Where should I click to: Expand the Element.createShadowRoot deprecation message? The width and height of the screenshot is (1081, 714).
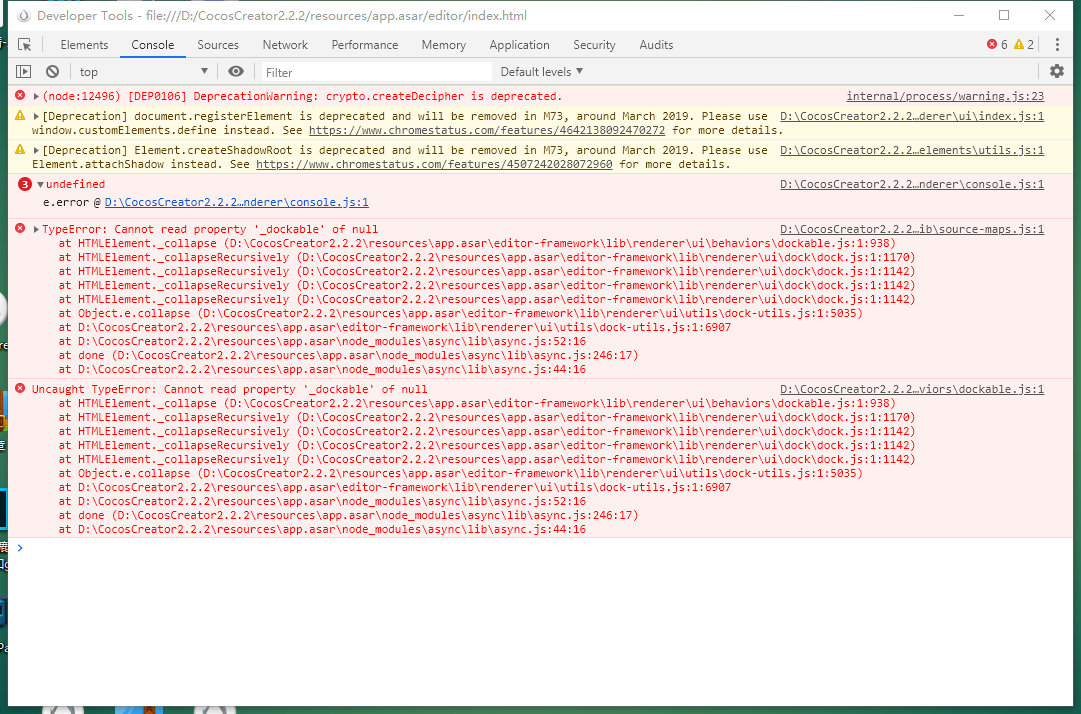[36, 150]
